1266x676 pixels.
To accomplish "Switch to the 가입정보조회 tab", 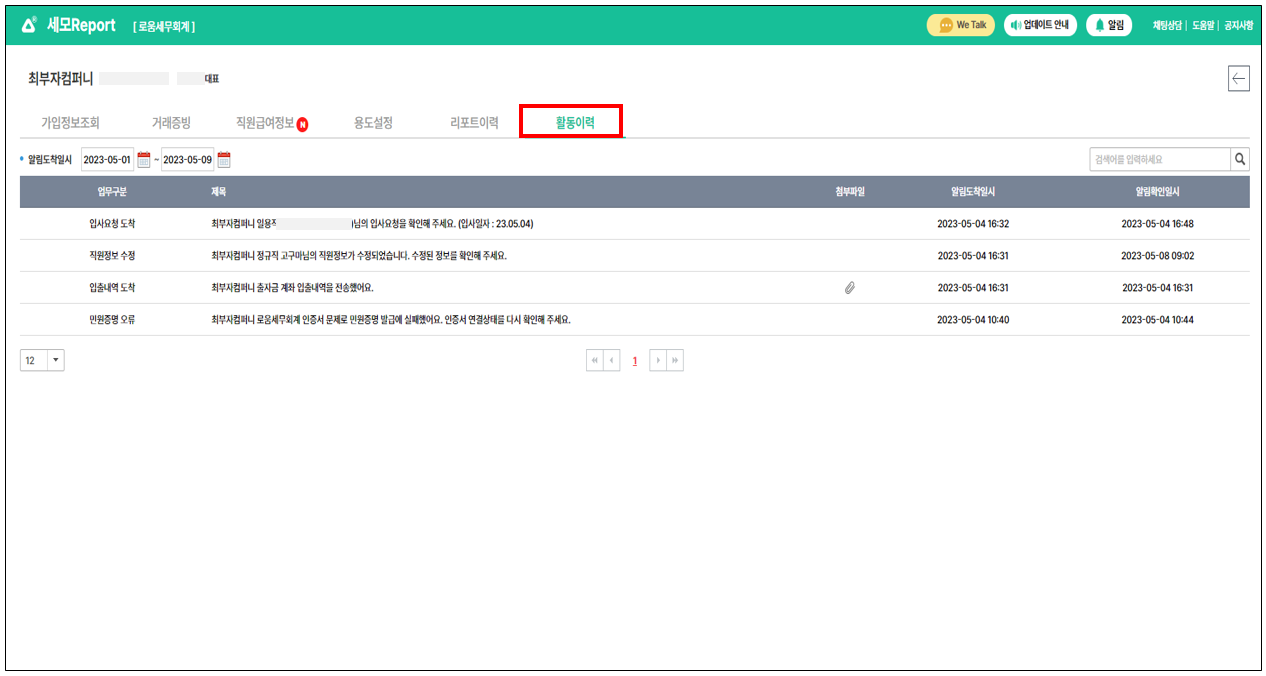I will coord(70,123).
